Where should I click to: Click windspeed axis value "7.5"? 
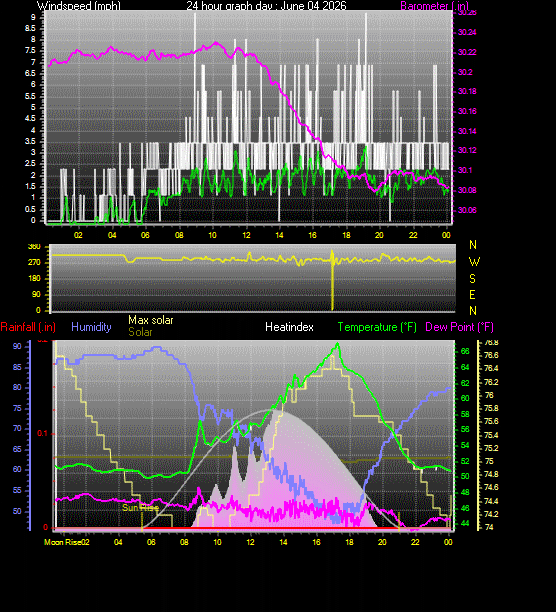[x=30, y=51]
